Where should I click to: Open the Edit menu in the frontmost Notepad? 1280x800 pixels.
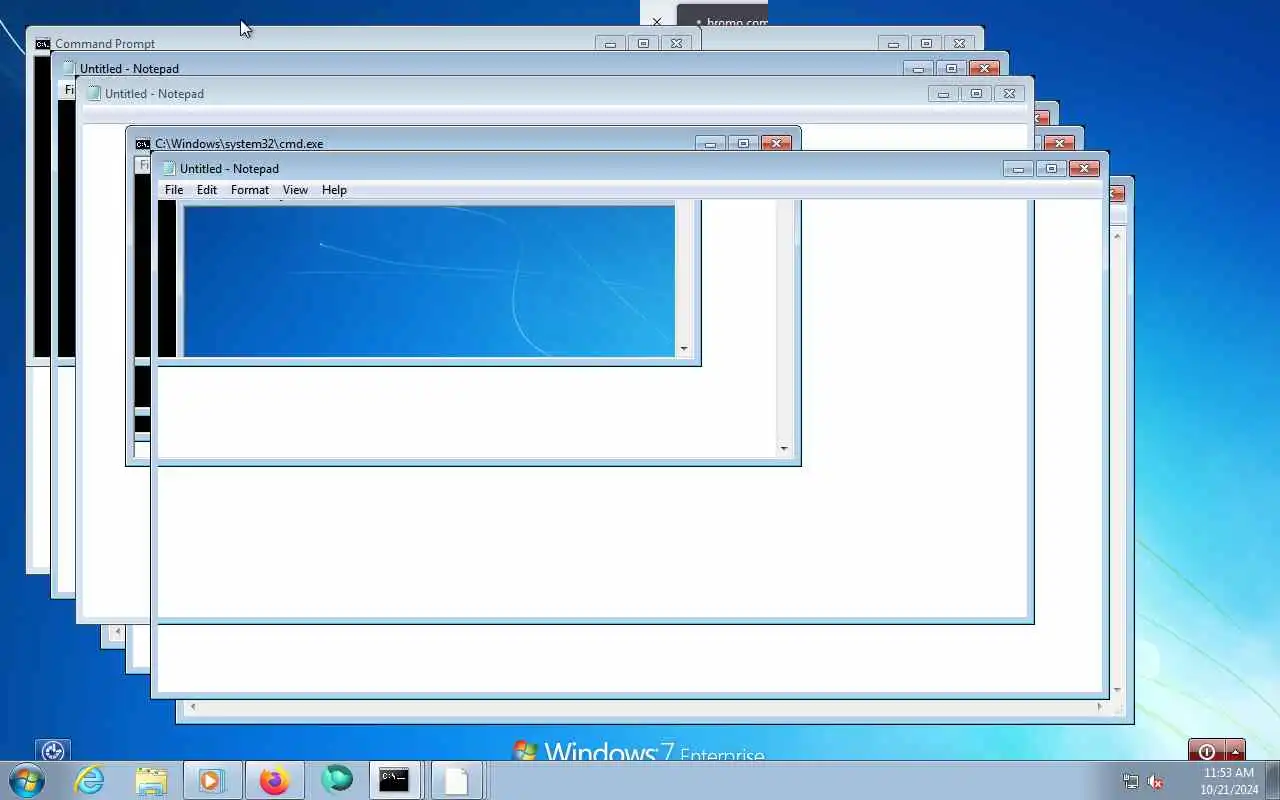207,190
